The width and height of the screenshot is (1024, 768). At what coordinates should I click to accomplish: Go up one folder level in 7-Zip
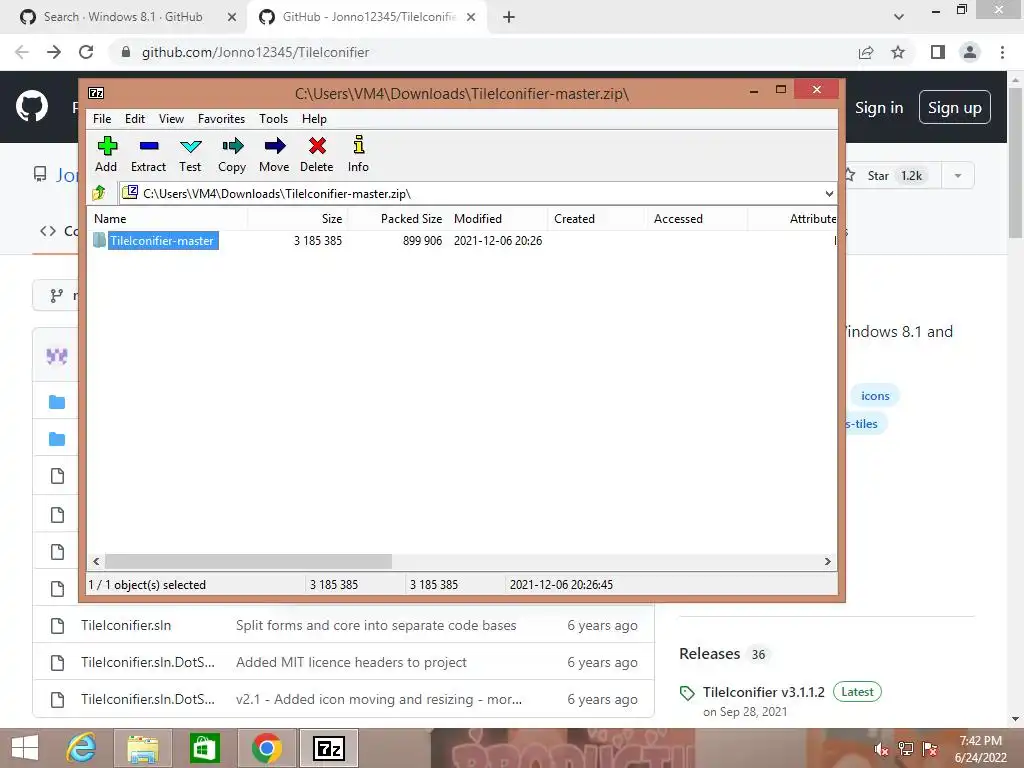(99, 193)
